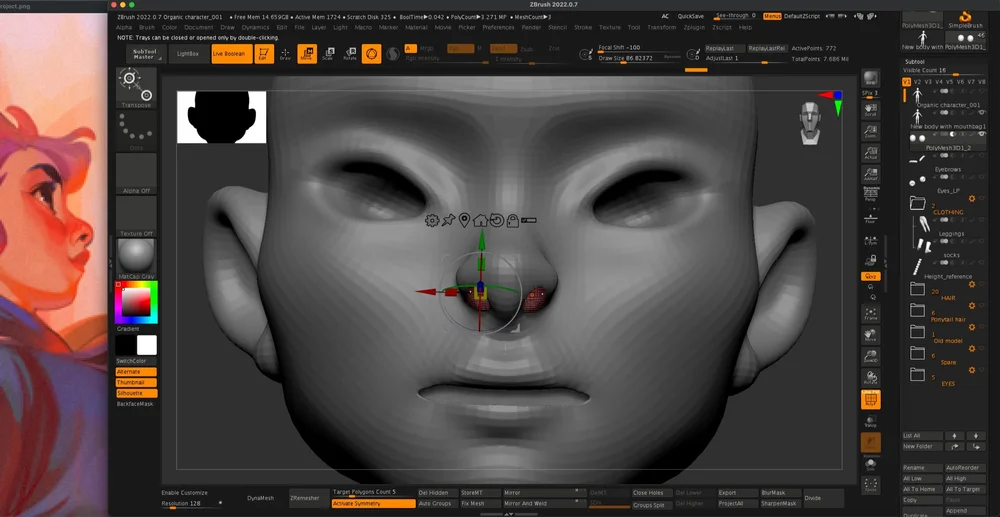The image size is (1000, 517).
Task: Toggle the Thumbnail button
Action: pos(136,382)
